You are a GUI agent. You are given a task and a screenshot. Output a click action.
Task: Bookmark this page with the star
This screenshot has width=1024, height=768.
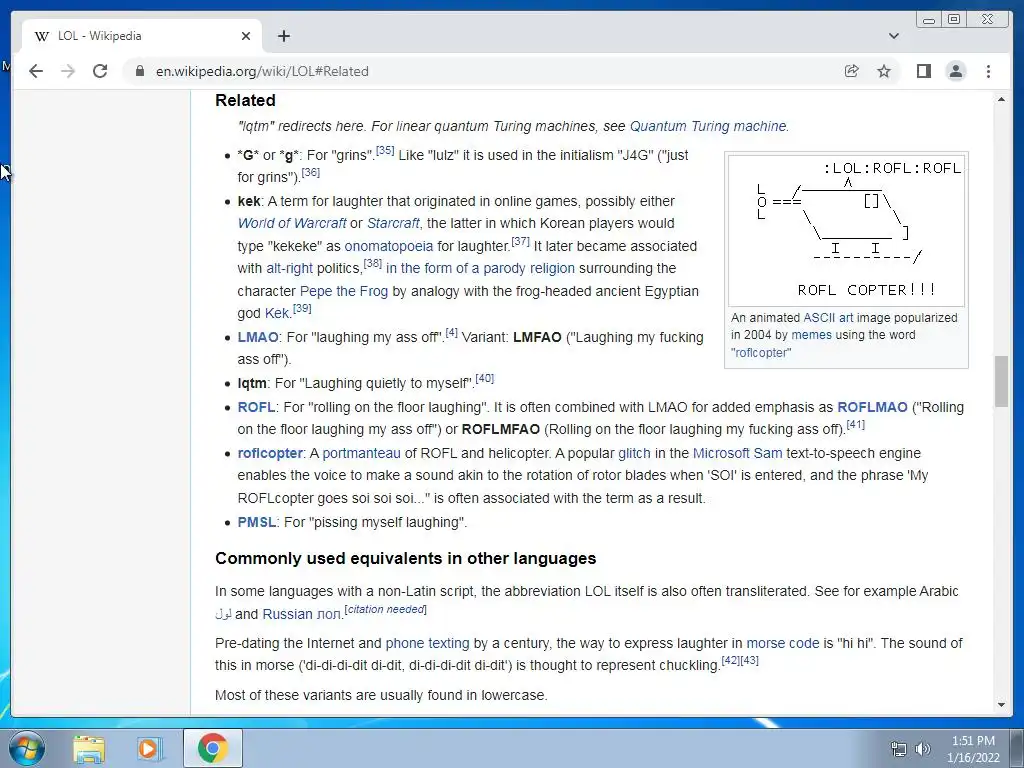[x=884, y=71]
